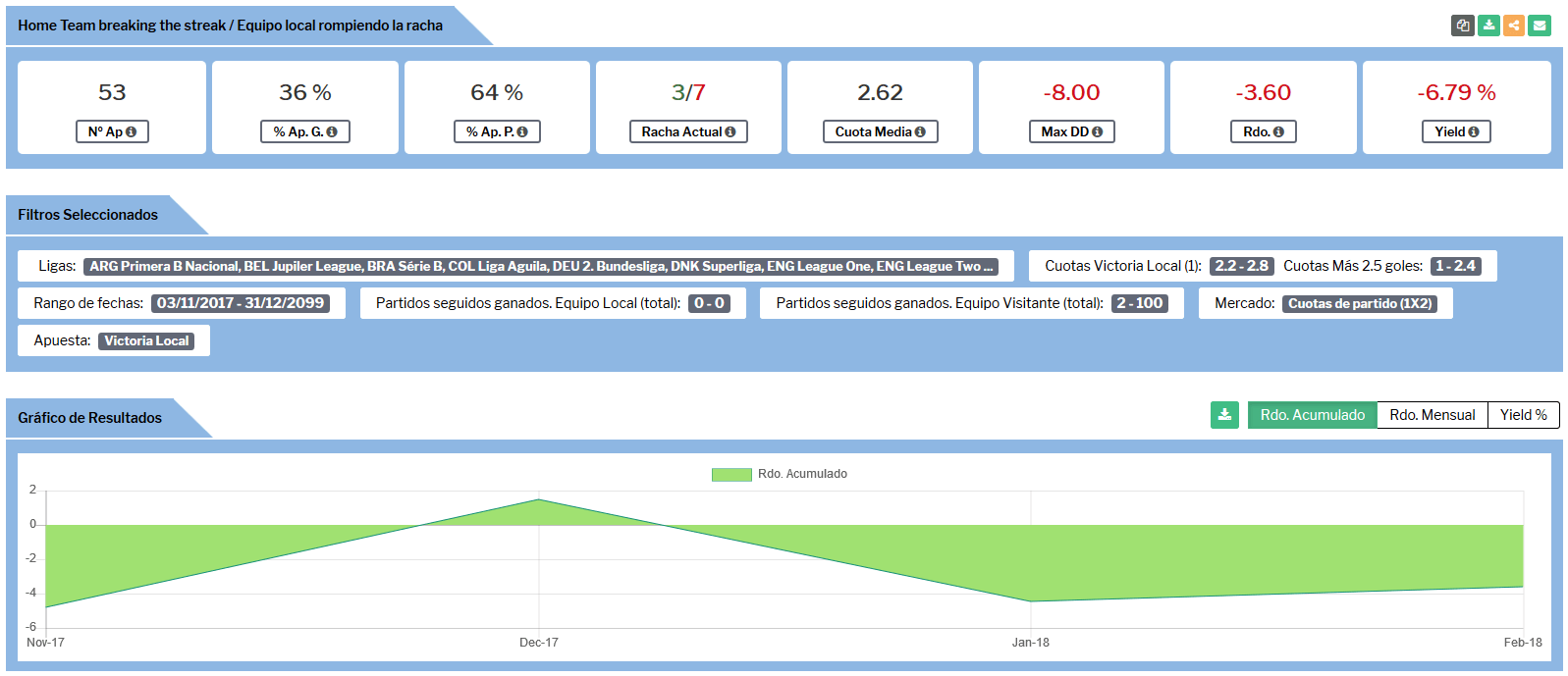Select the Rdo. Acumulado chart view
Image resolution: width=1568 pixels, height=676 pixels.
click(1312, 415)
